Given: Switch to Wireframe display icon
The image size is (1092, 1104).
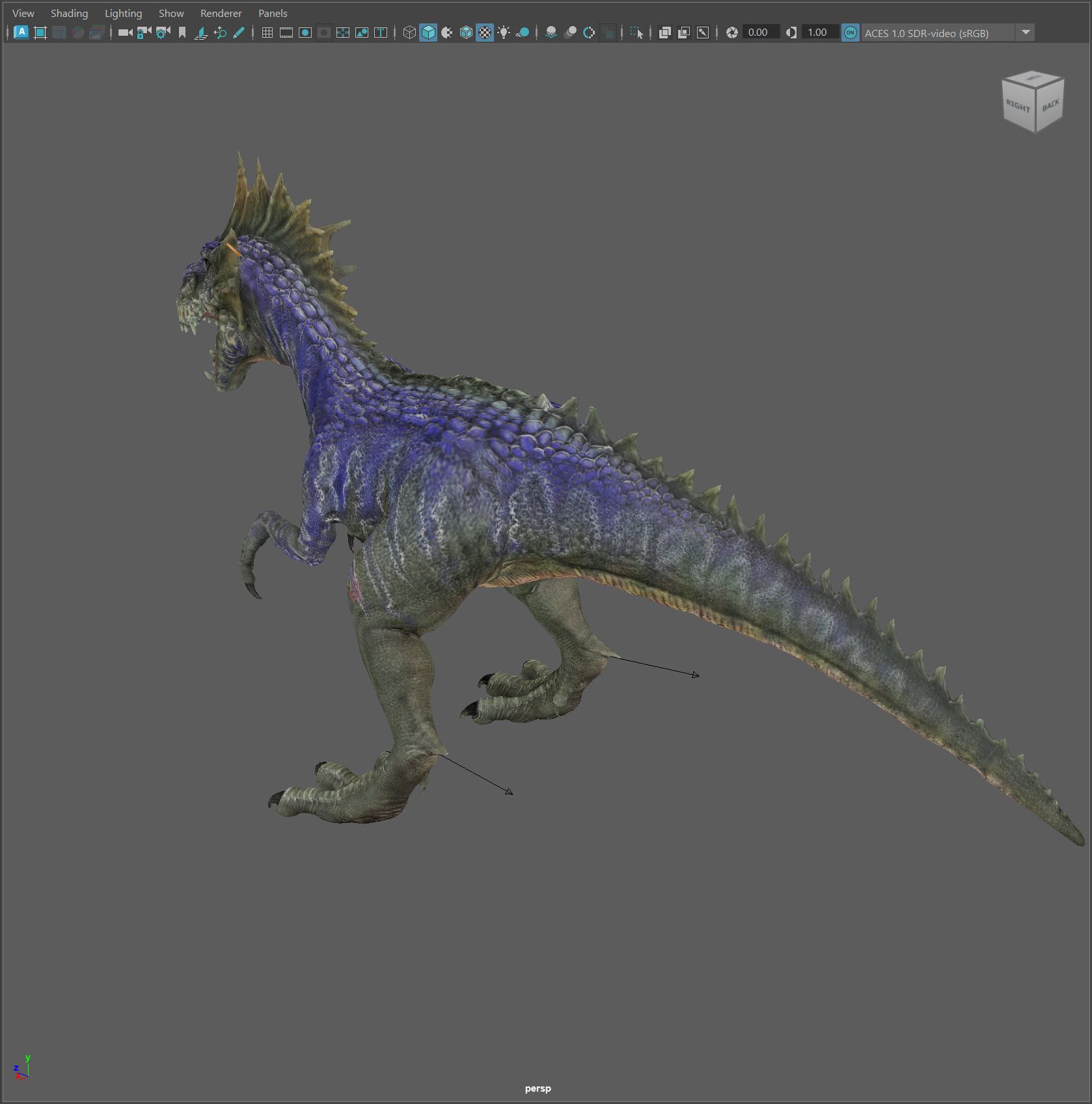Looking at the screenshot, I should click(409, 33).
